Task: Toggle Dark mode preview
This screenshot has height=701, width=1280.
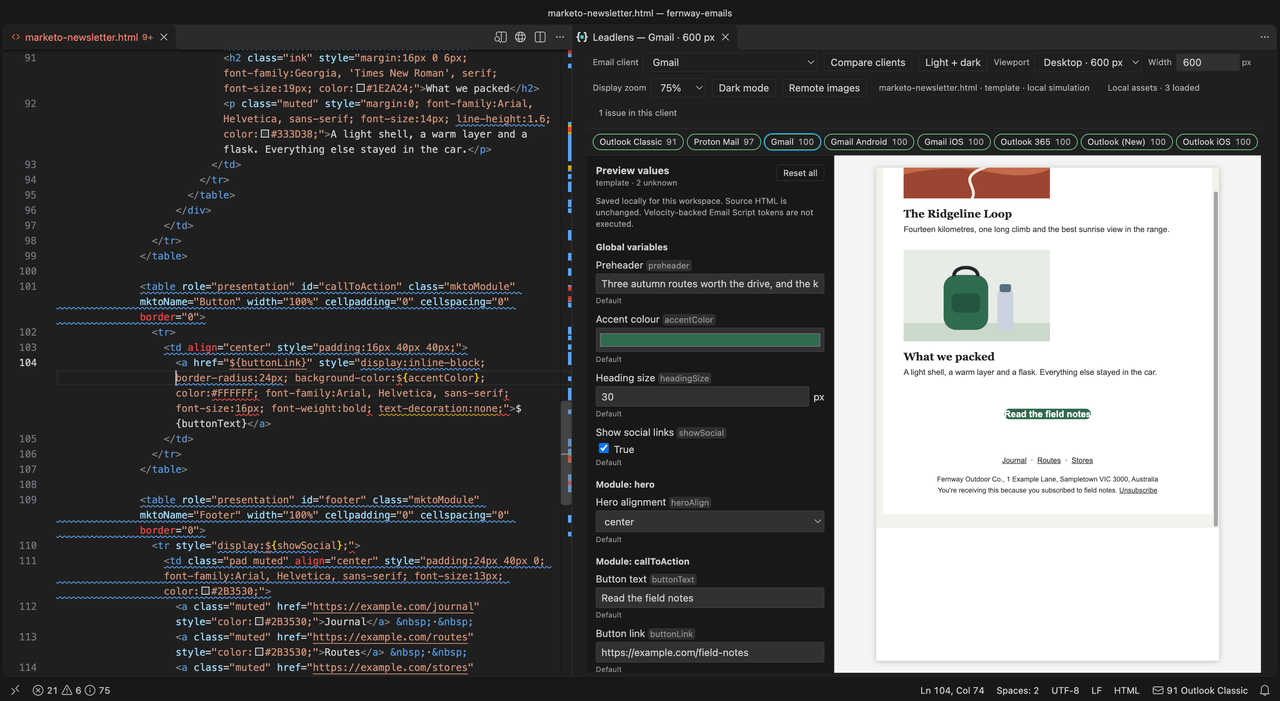Action: tap(744, 88)
